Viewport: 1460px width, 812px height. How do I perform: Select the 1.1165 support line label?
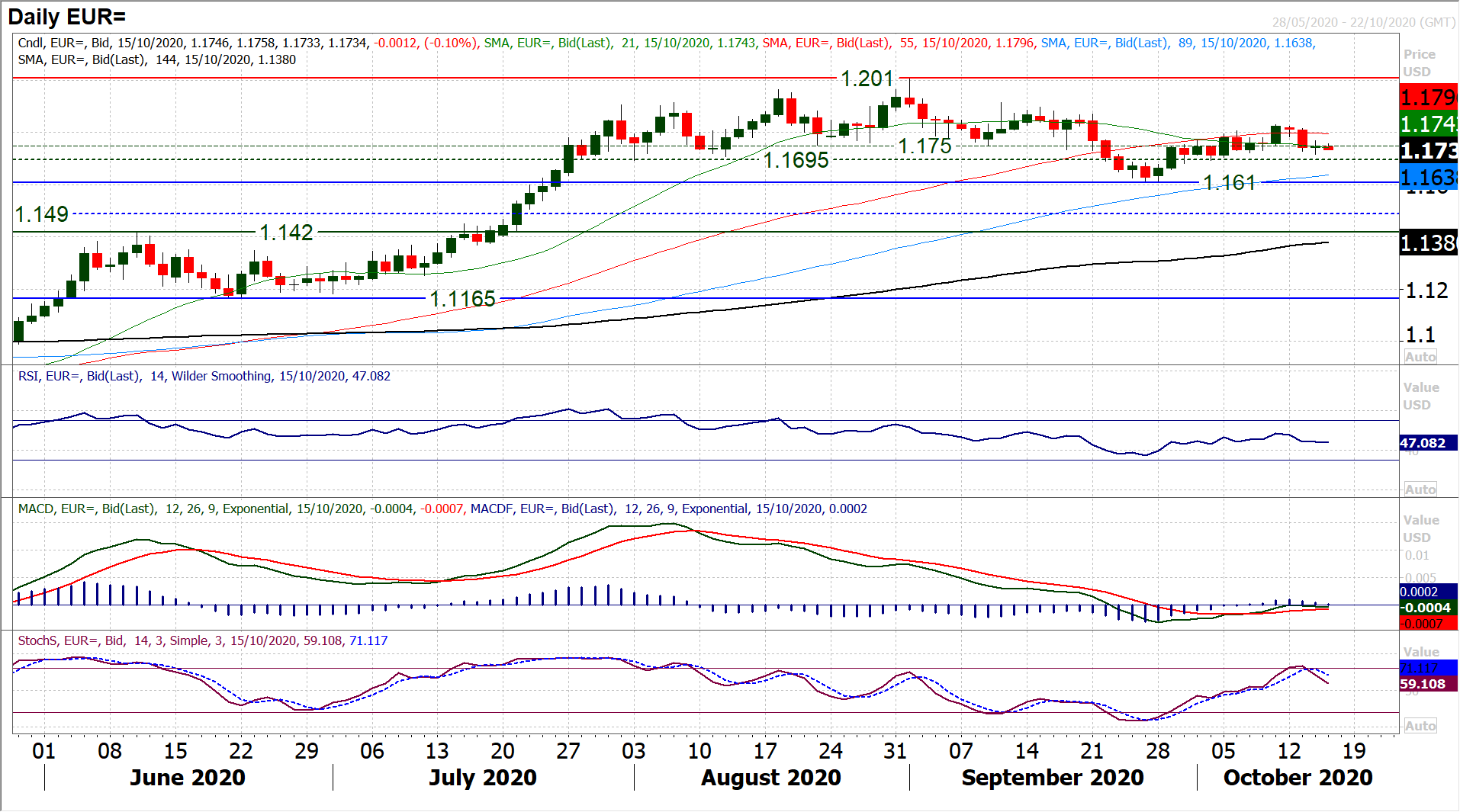(462, 299)
